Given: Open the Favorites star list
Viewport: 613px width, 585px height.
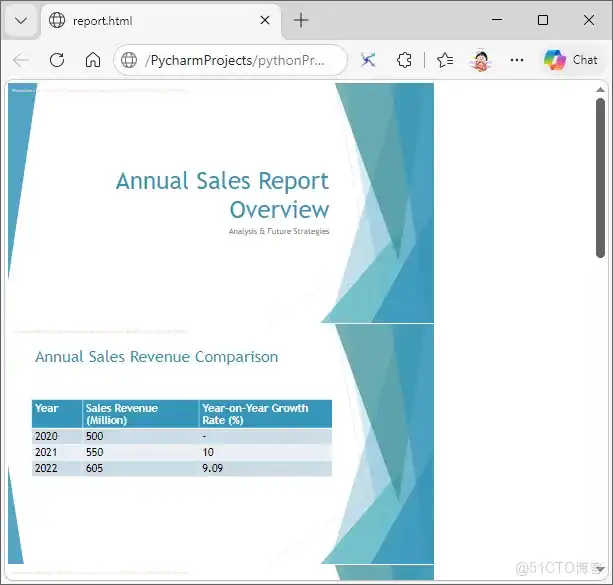Looking at the screenshot, I should (x=445, y=60).
